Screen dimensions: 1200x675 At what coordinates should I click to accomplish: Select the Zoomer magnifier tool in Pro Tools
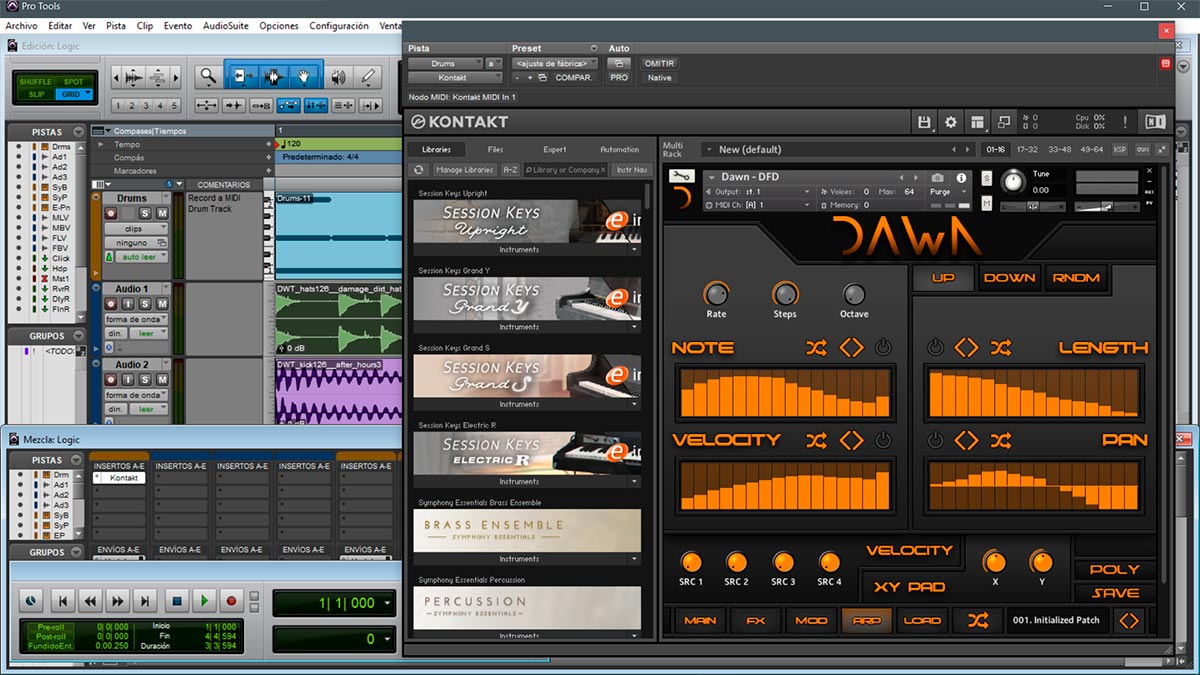pos(208,76)
